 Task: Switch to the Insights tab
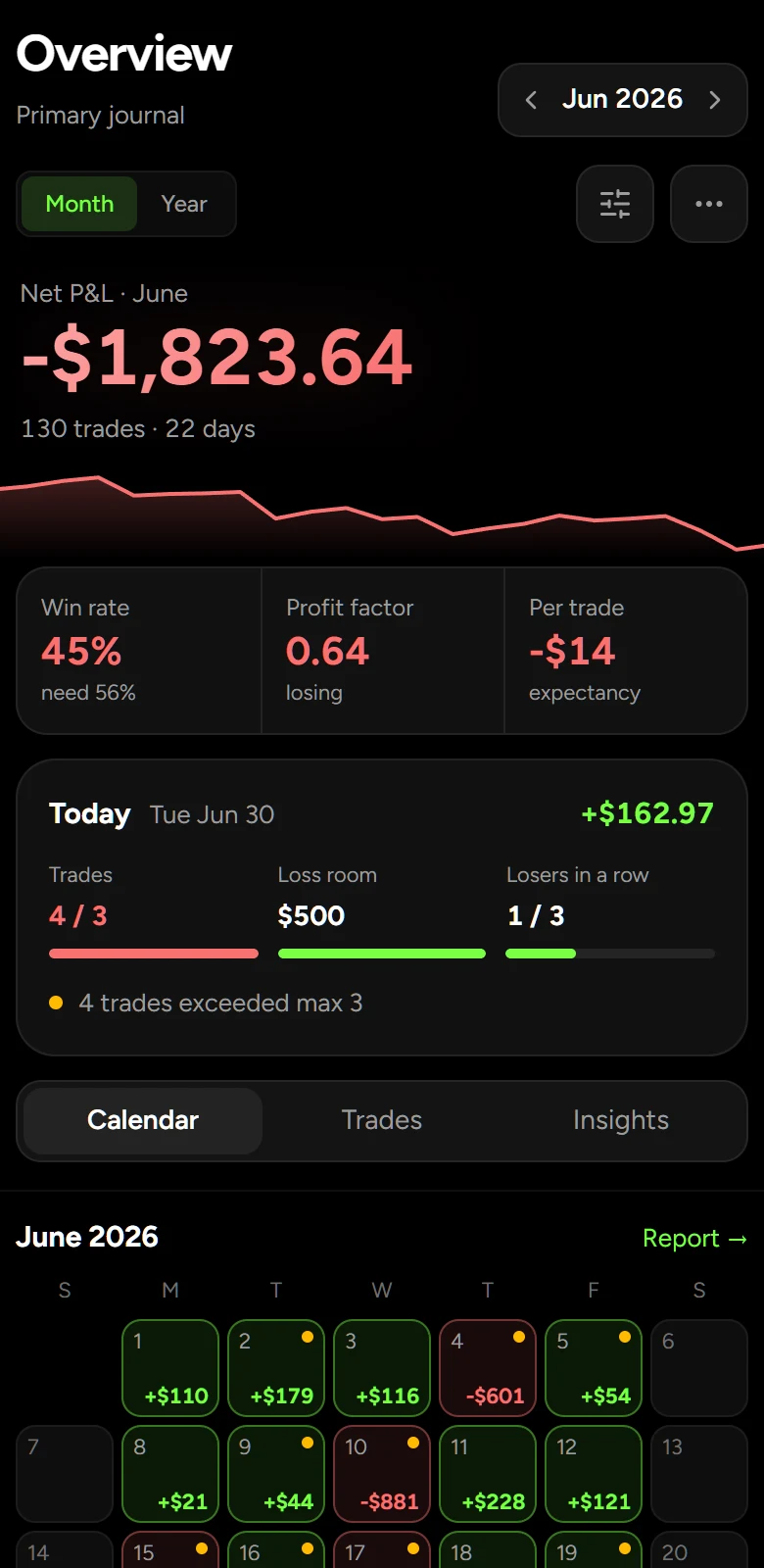(x=621, y=1120)
